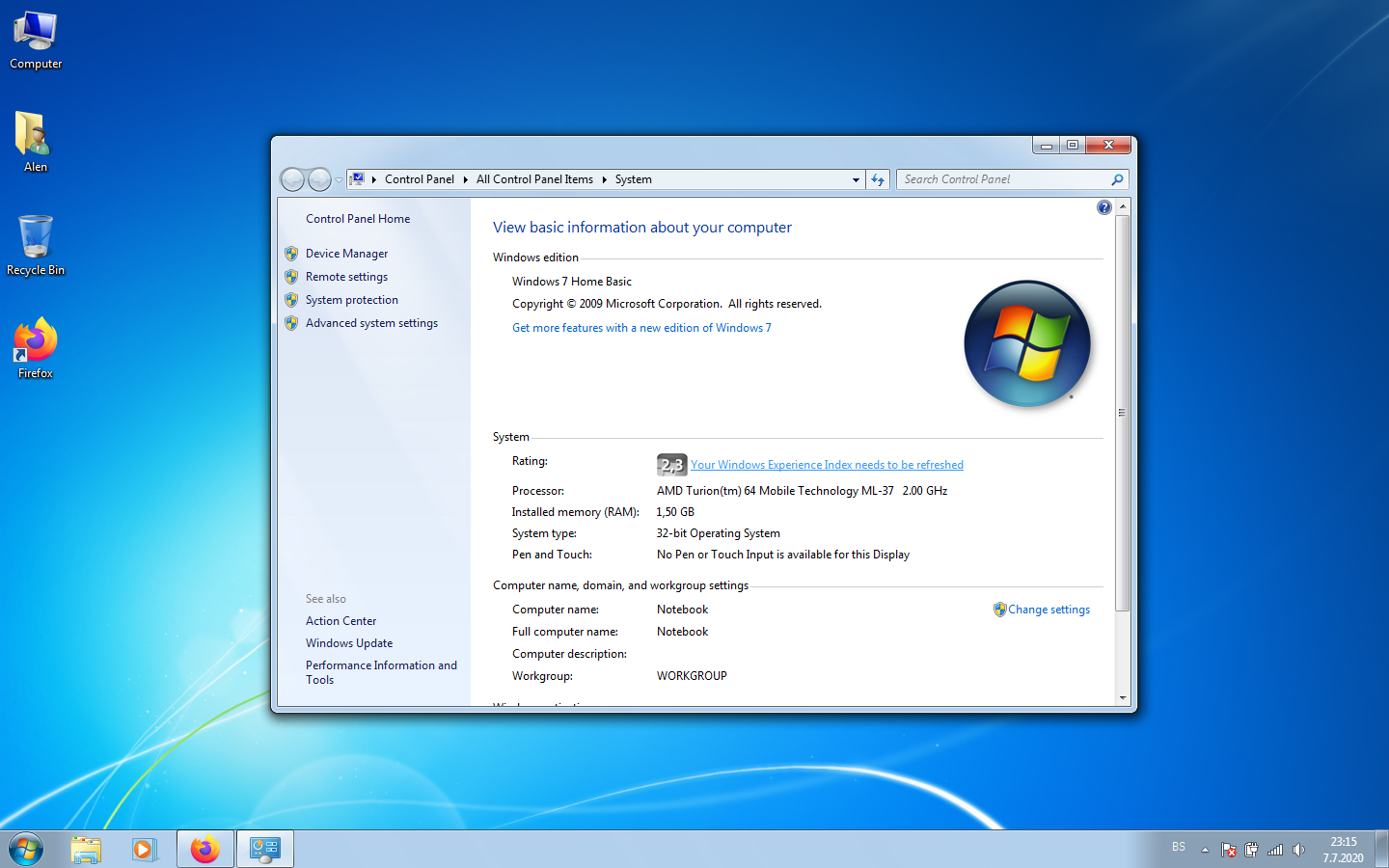This screenshot has height=868, width=1389.
Task: Click the Show desktop strip
Action: coord(1381,850)
